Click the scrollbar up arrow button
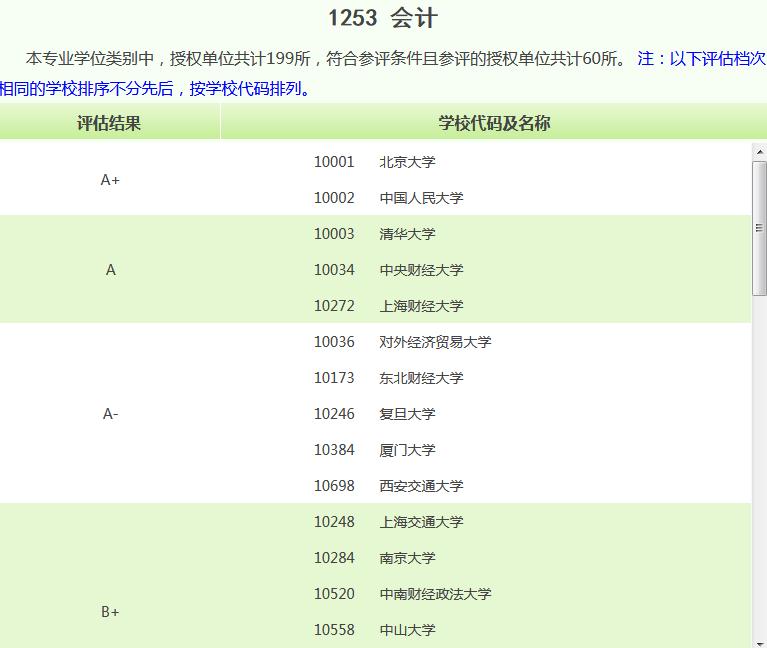Image resolution: width=767 pixels, height=648 pixels. (759, 151)
